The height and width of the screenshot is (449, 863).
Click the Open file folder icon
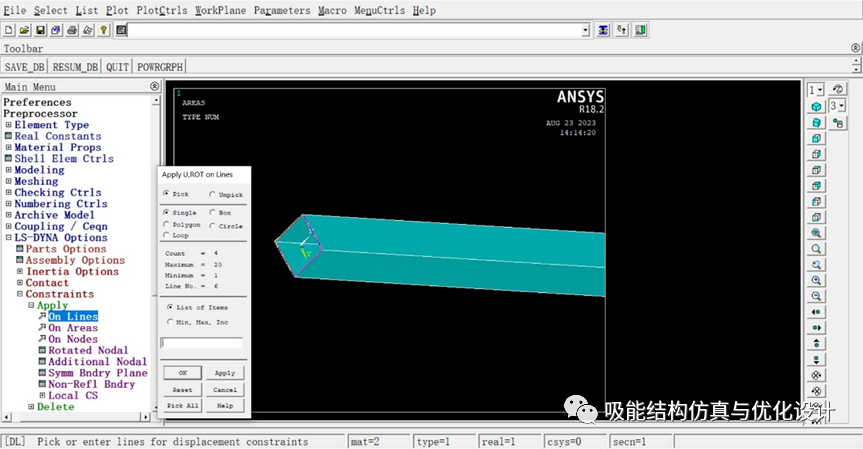point(25,30)
